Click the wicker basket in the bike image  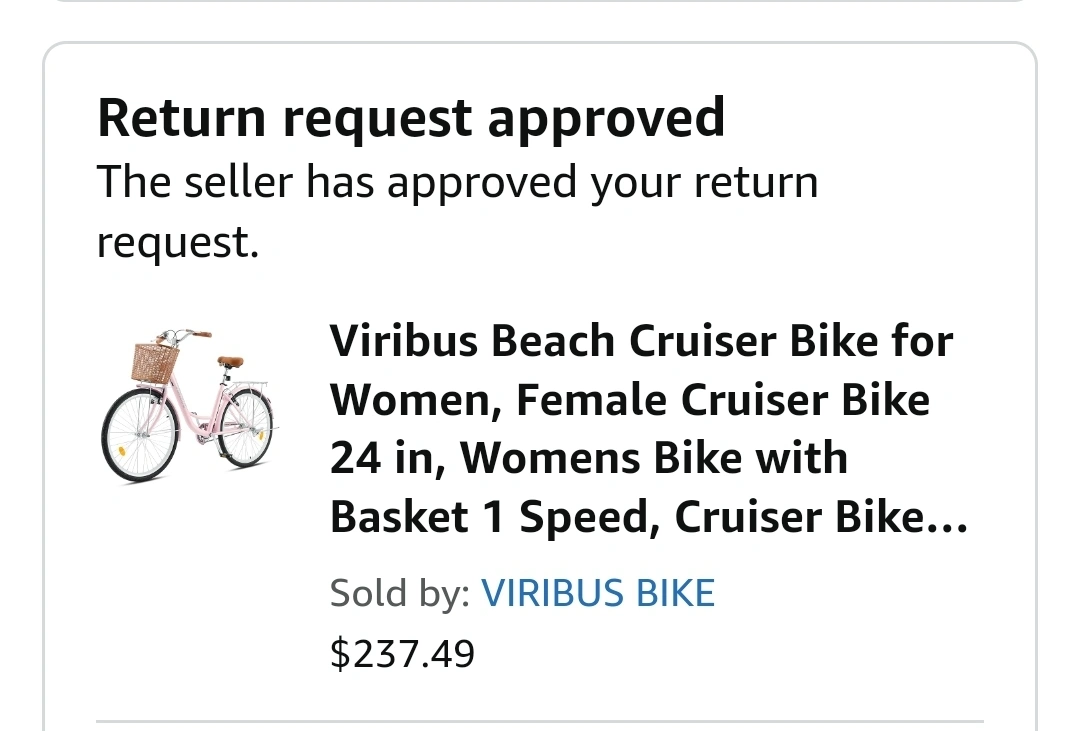[154, 362]
